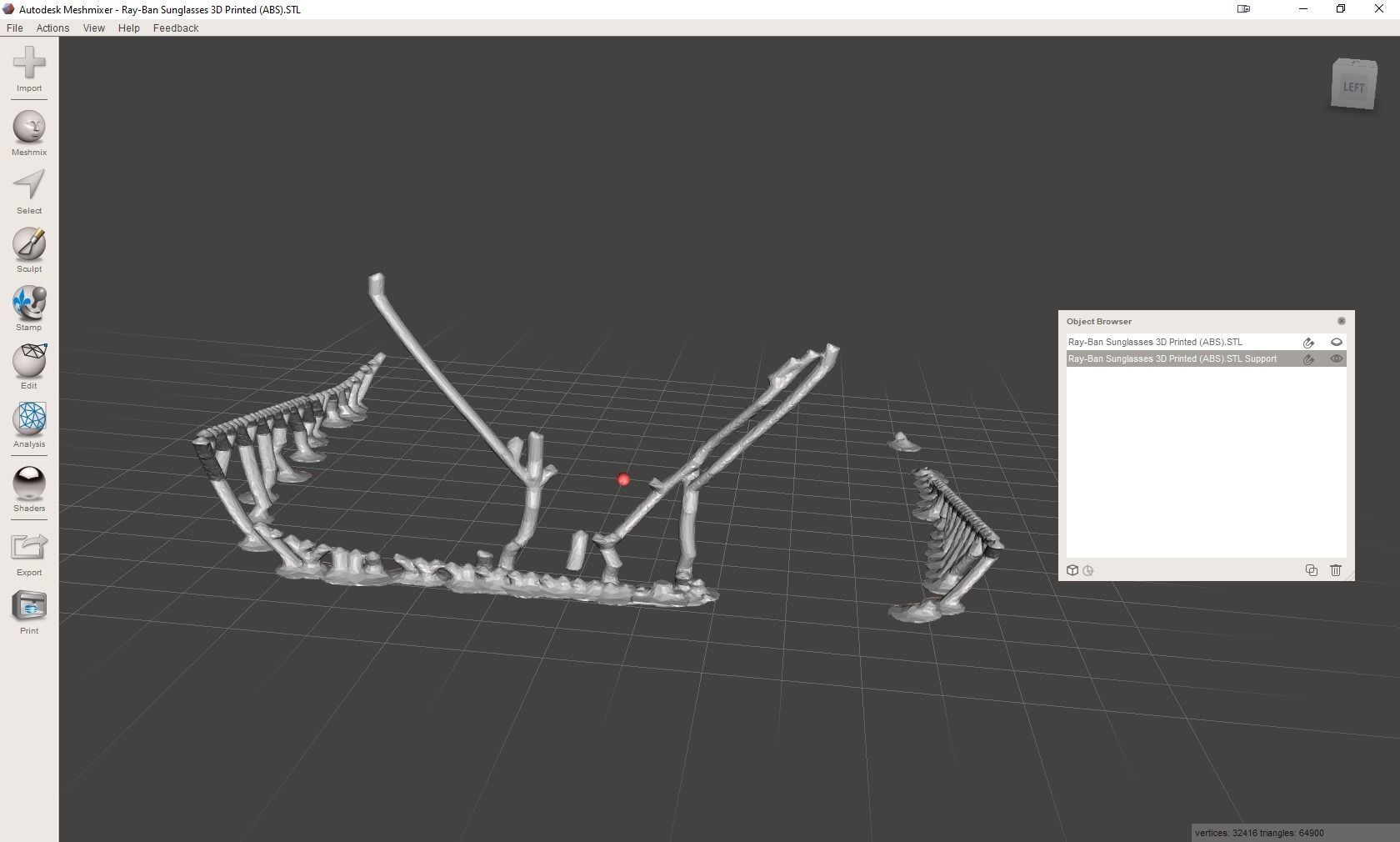Activate the Select tool
The width and height of the screenshot is (1400, 842).
coord(29,192)
